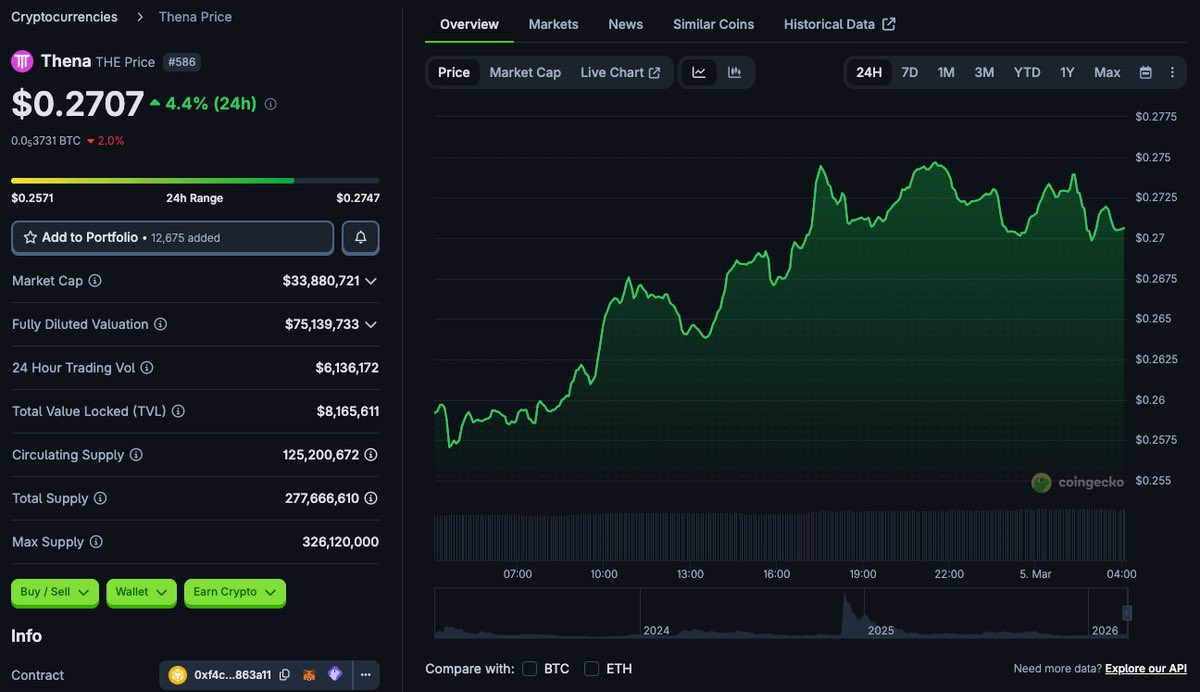Expand the Market Cap row details
Viewport: 1200px width, 692px height.
pos(372,281)
